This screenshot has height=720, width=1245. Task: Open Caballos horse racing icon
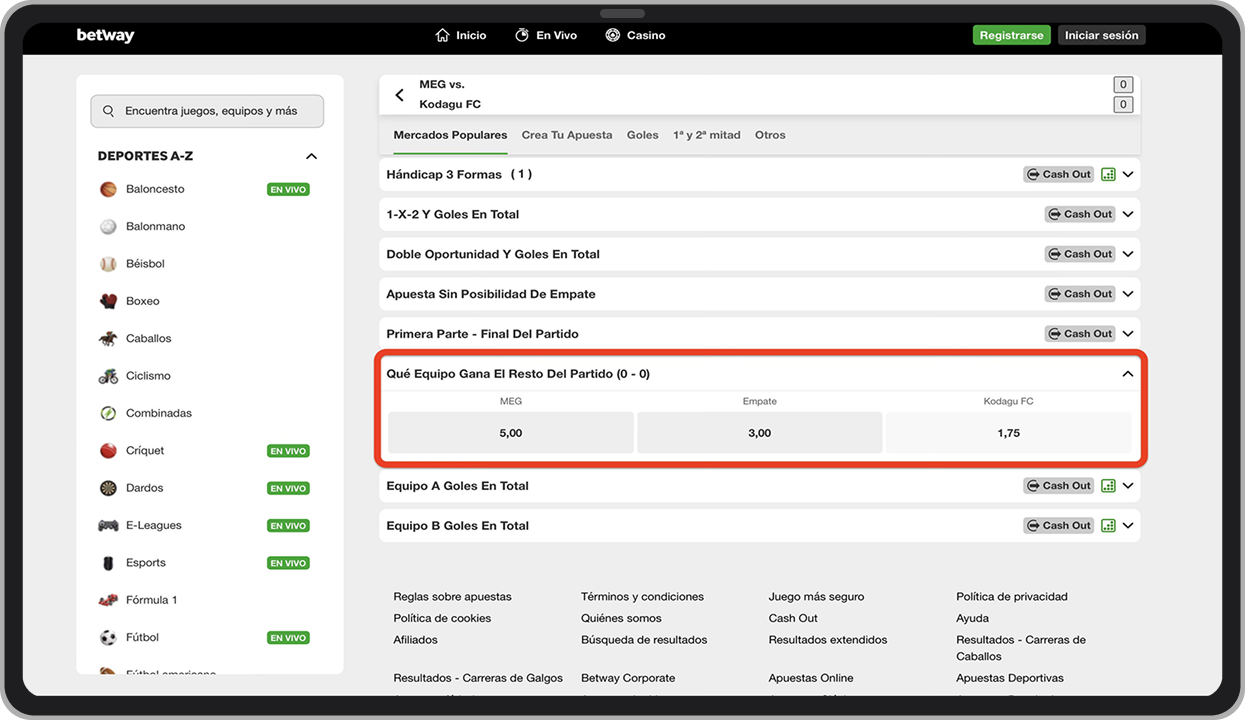pyautogui.click(x=108, y=339)
